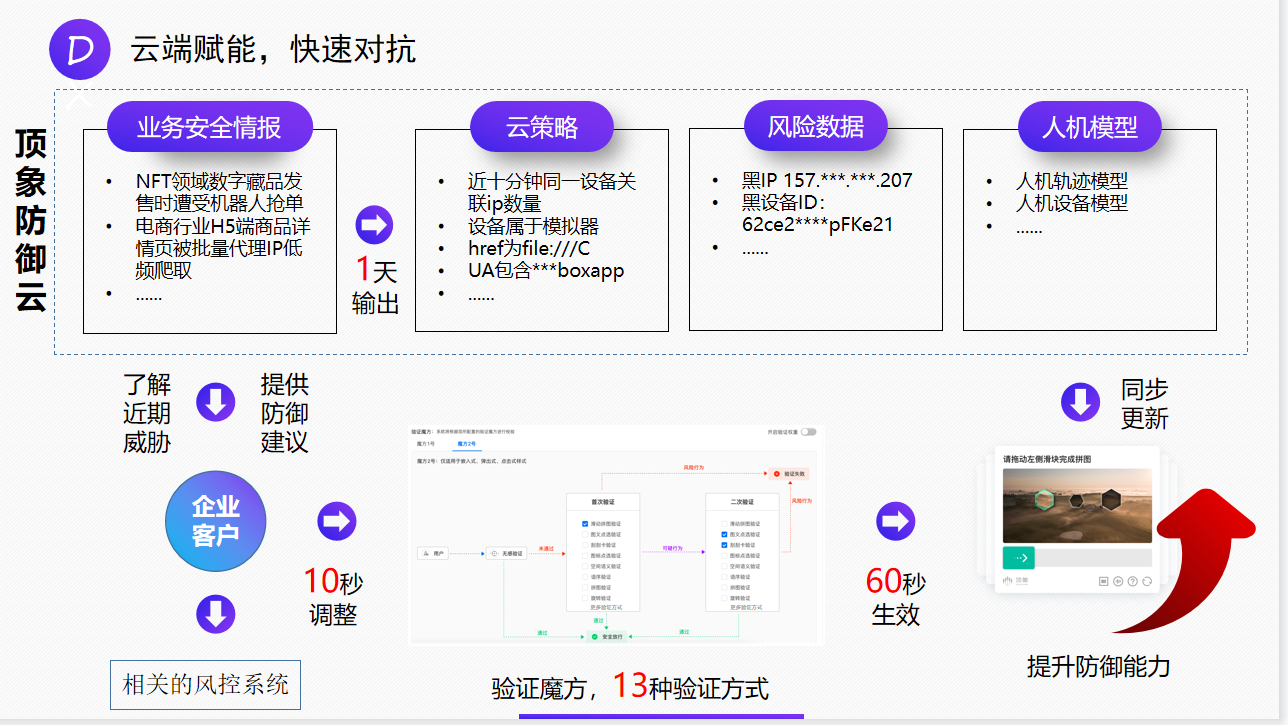Click the text 60秒生效
Screen dimensions: 1288x725
point(896,598)
